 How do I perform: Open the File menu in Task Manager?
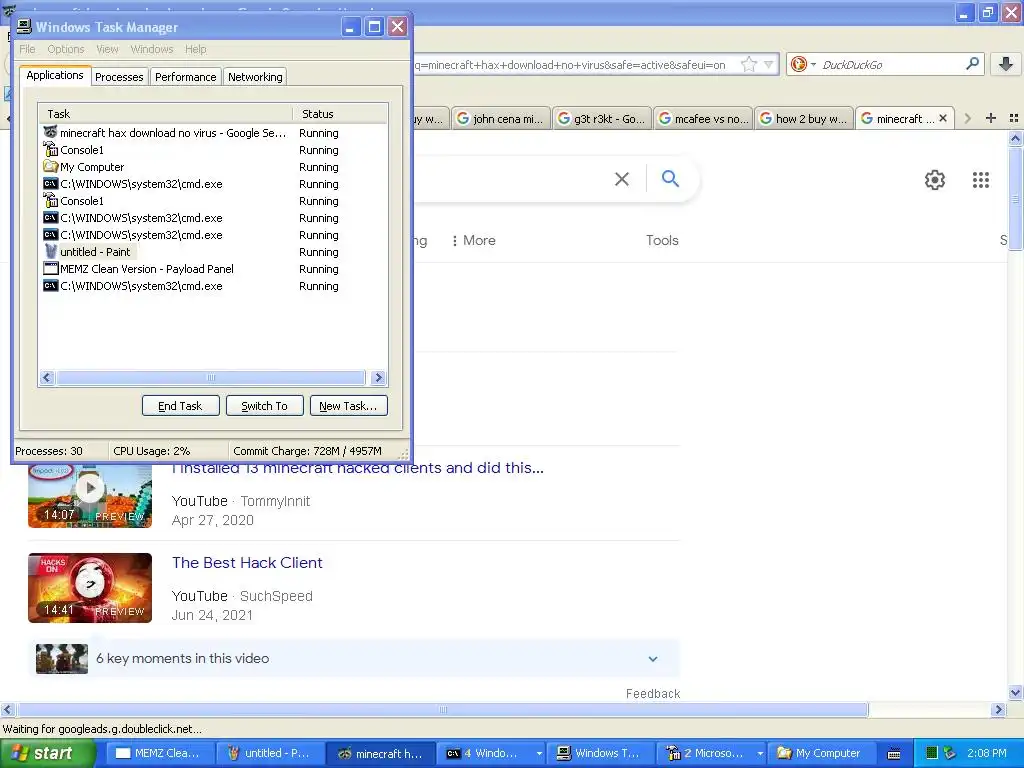coord(27,49)
